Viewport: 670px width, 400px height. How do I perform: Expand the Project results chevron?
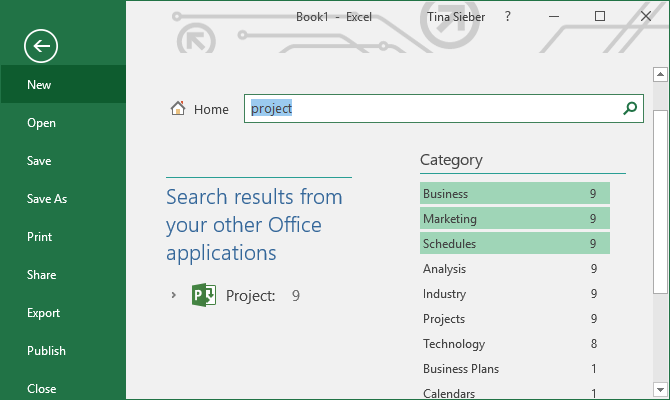(173, 295)
